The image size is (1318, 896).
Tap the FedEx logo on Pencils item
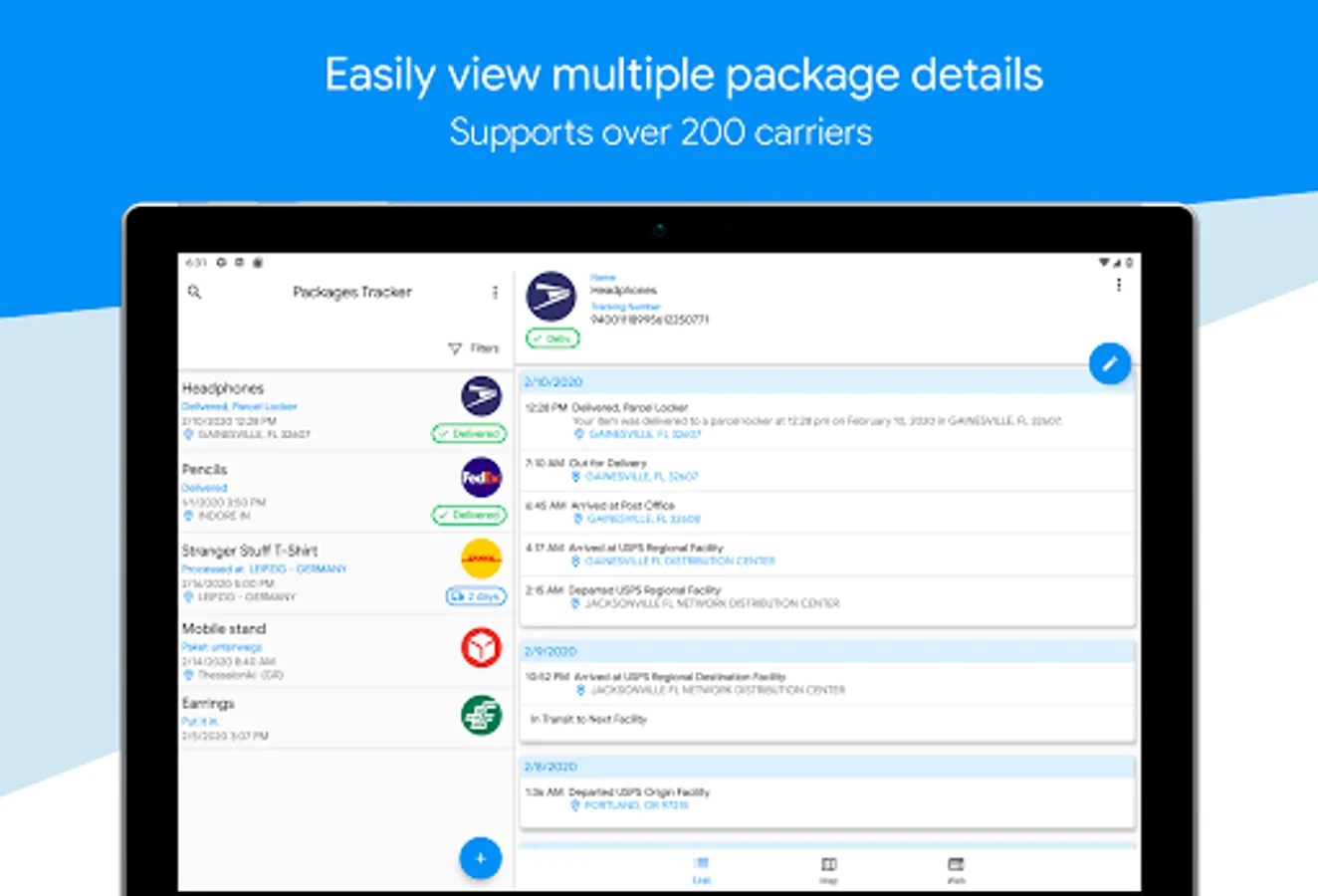click(x=481, y=478)
